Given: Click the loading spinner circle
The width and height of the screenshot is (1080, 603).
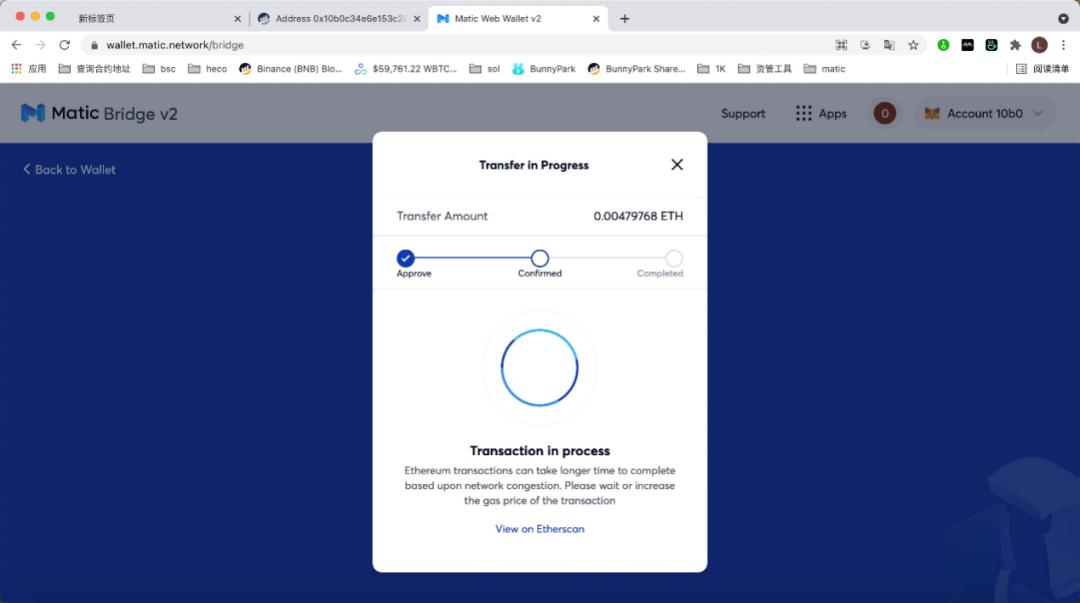Looking at the screenshot, I should pyautogui.click(x=539, y=367).
